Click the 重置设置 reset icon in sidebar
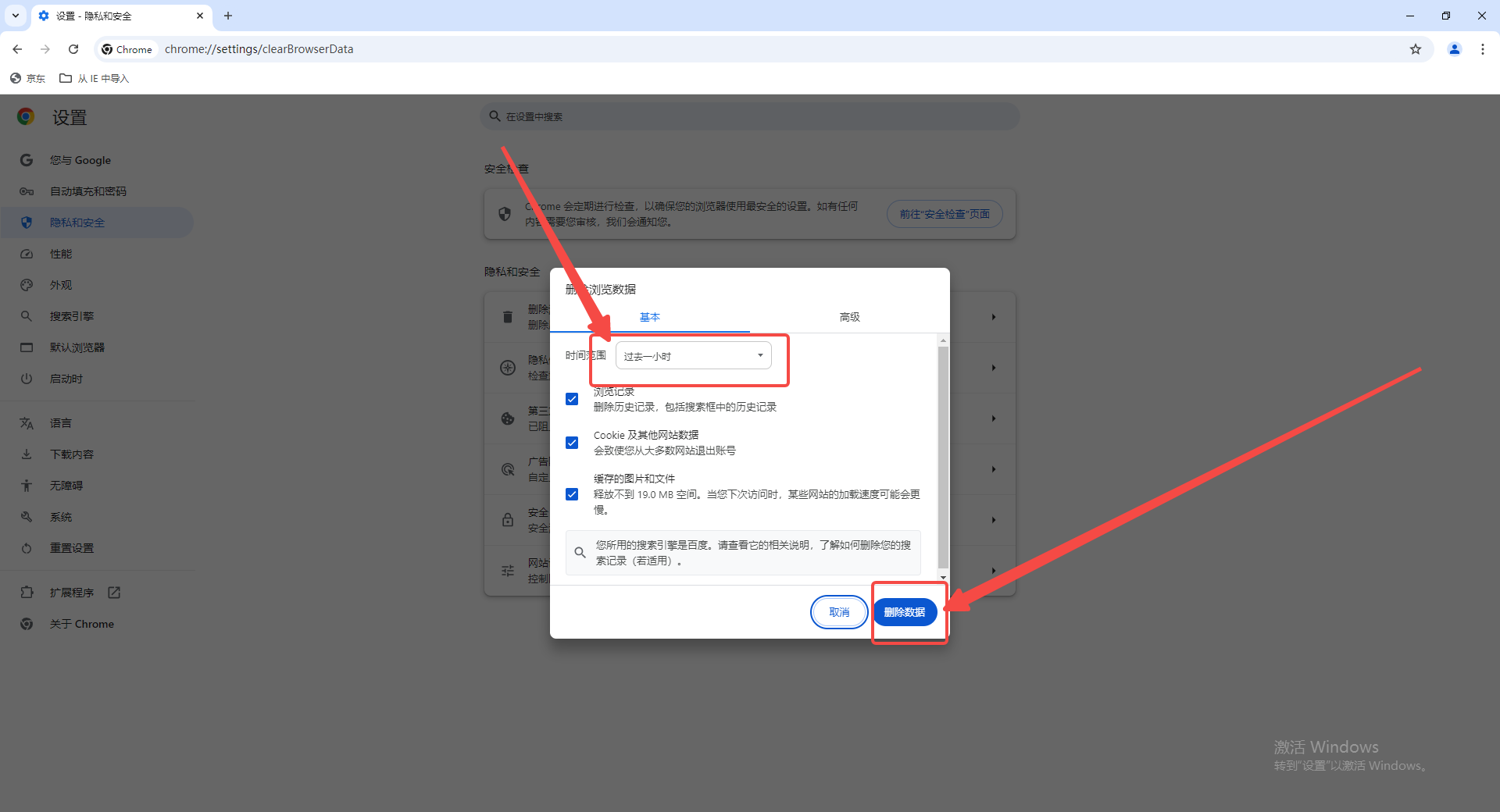 [27, 548]
